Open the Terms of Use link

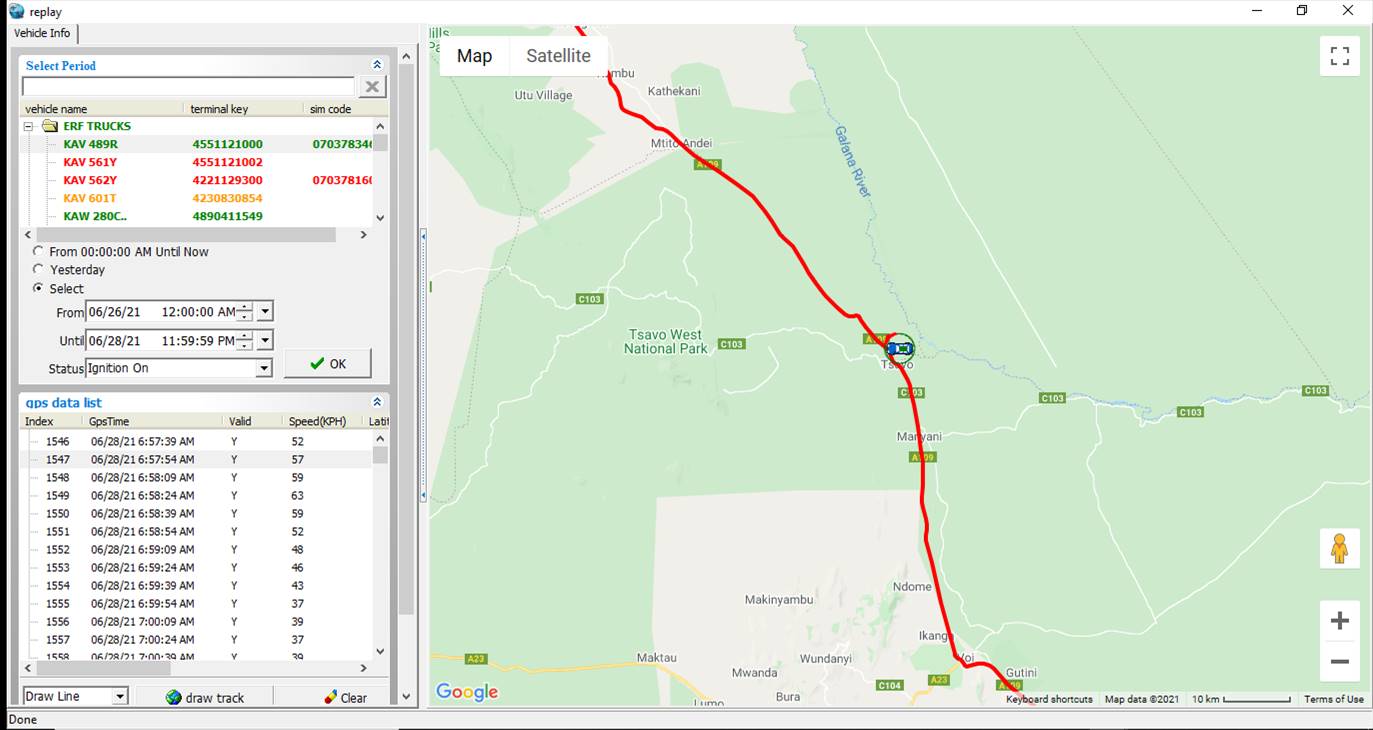1334,699
